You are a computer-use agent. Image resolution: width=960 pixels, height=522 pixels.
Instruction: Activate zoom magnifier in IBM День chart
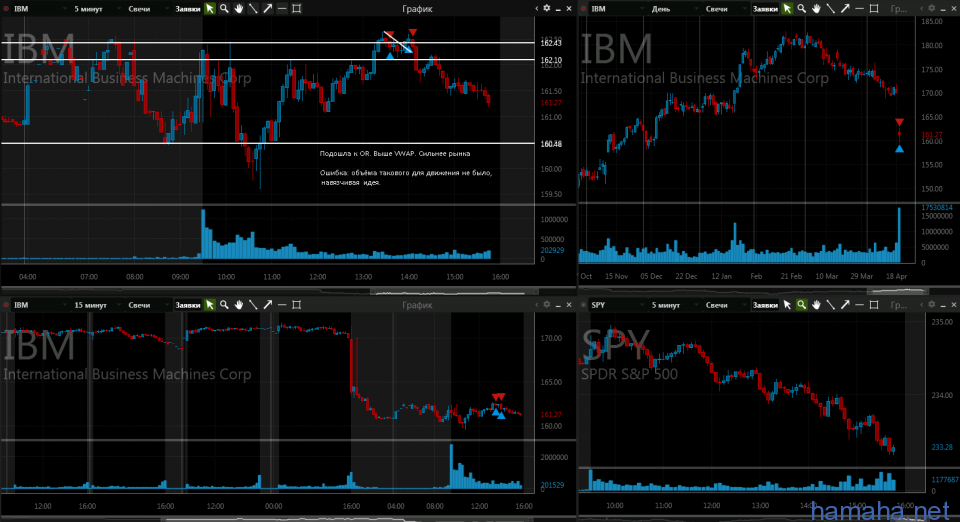click(x=801, y=9)
